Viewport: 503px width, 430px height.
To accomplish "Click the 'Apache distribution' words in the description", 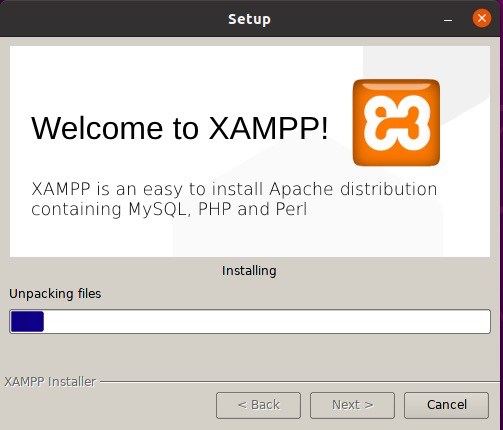I will 353,189.
